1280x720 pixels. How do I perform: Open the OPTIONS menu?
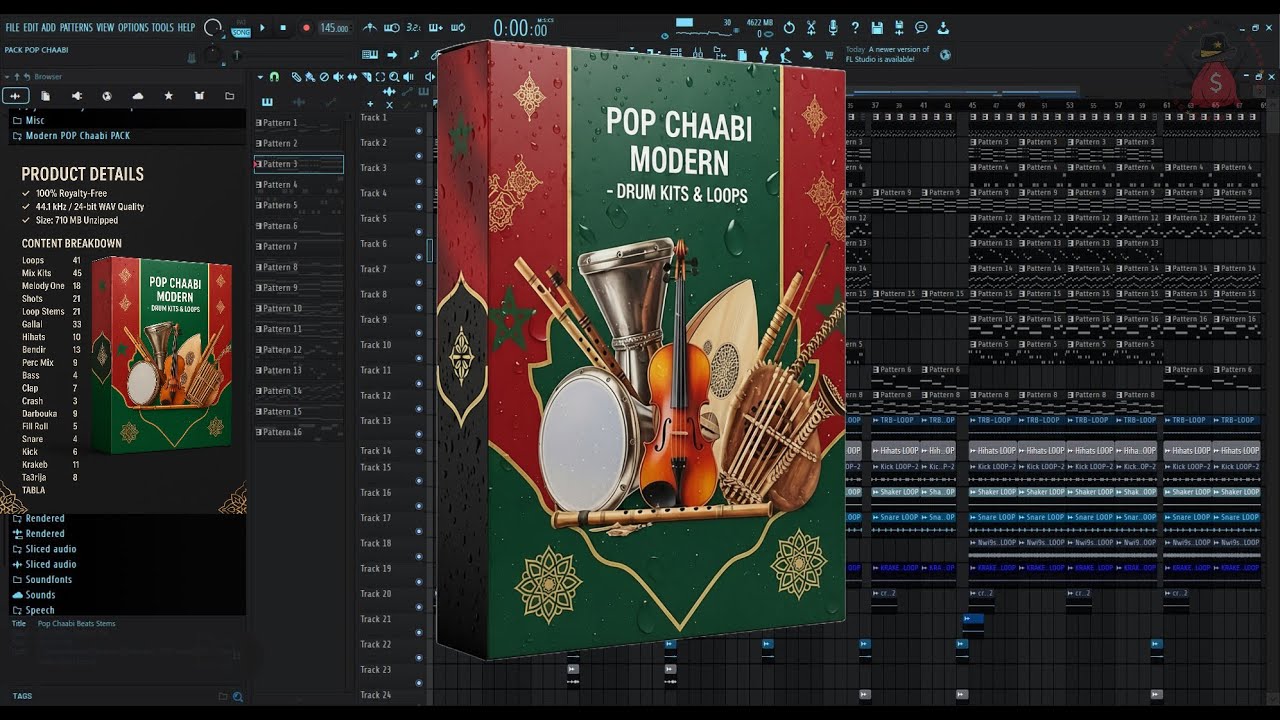click(x=133, y=28)
